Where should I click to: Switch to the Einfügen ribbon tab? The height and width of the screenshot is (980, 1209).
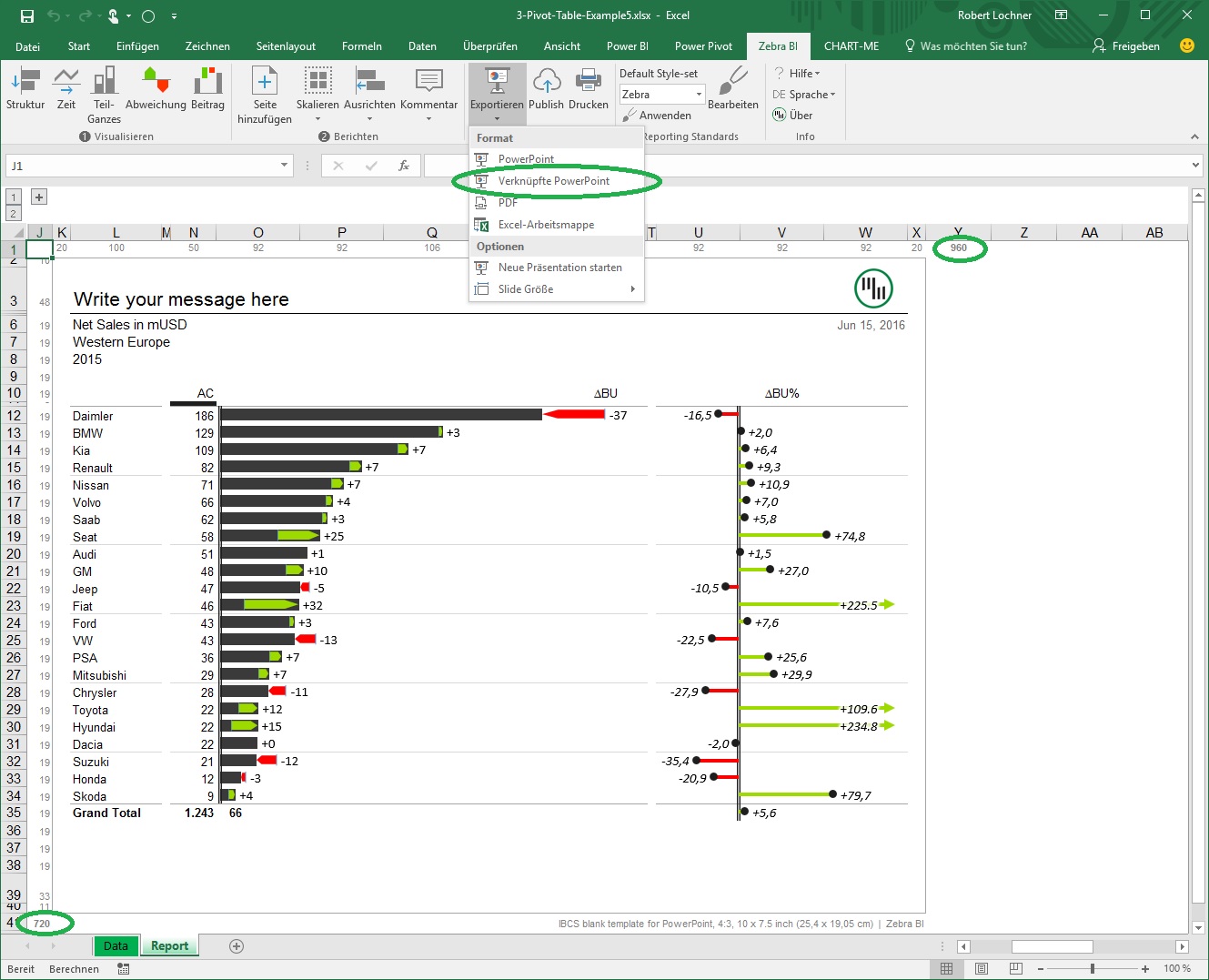[x=137, y=46]
